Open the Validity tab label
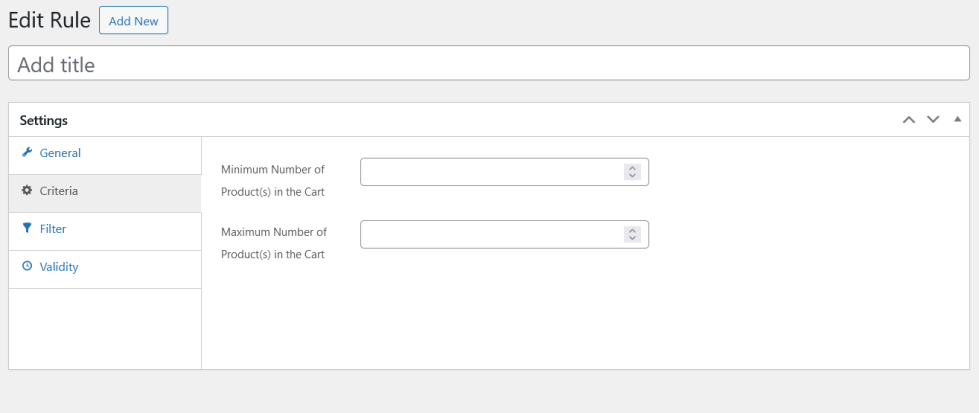Viewport: 979px width, 413px height. tap(59, 267)
